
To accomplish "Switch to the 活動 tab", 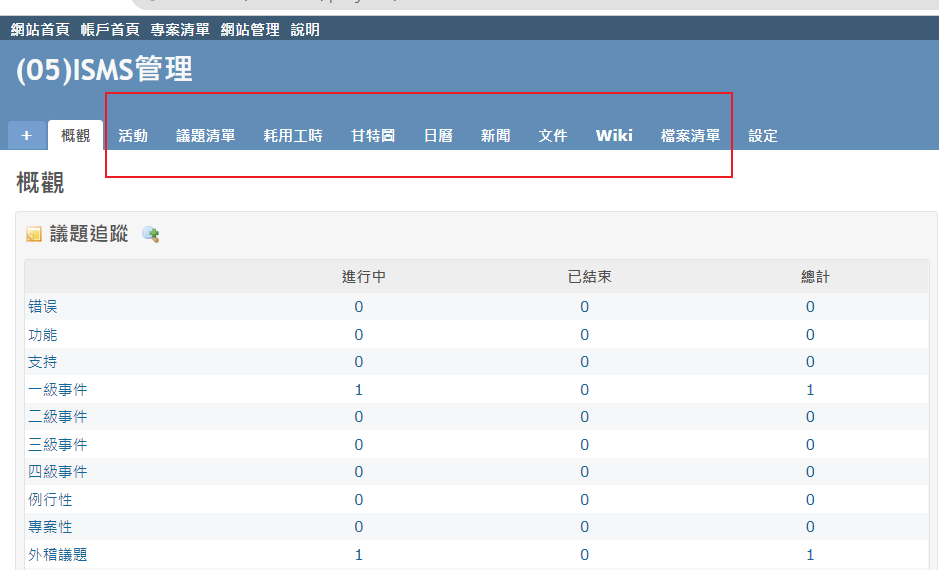I will [x=133, y=136].
